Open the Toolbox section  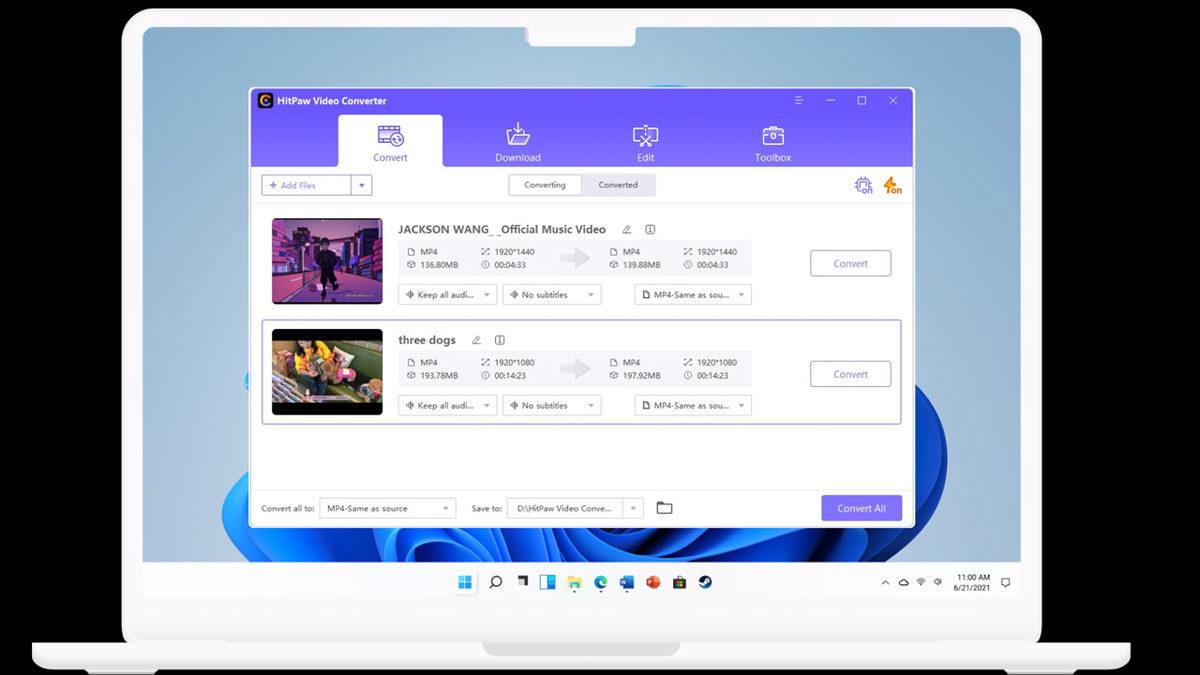coord(771,141)
